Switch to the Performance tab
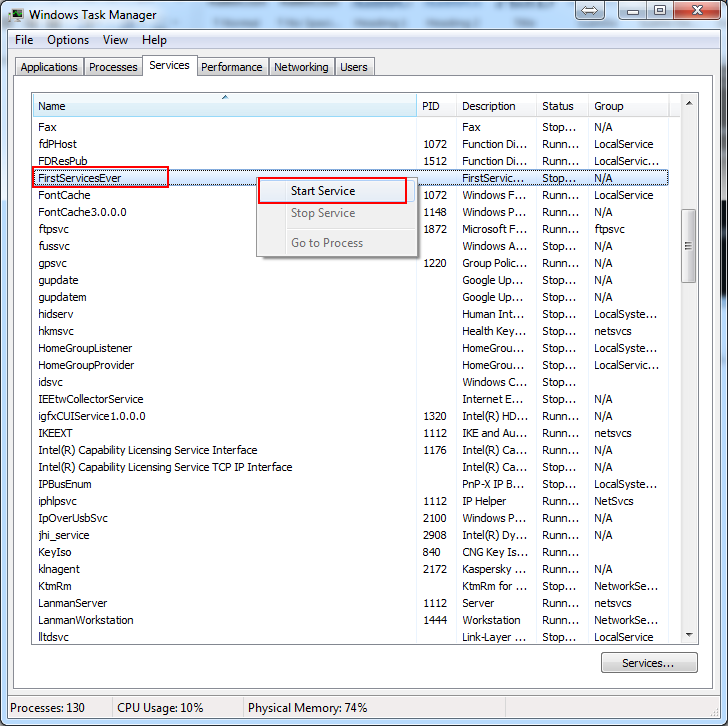 pyautogui.click(x=231, y=67)
